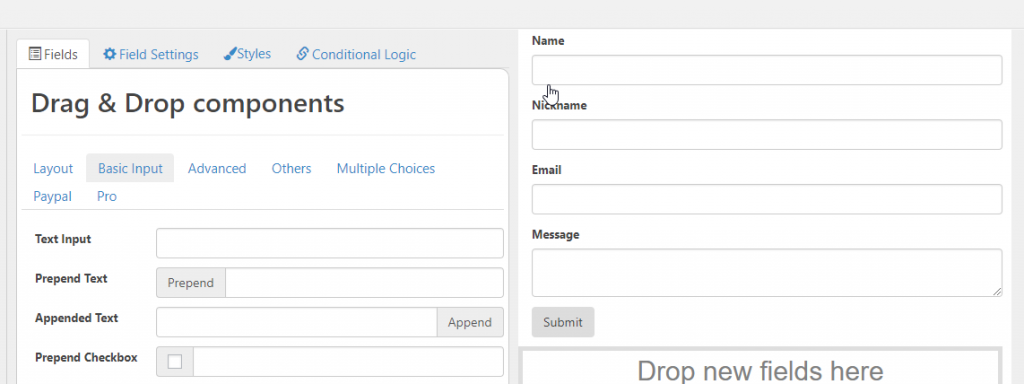Click the Prepend Checkbox text field
This screenshot has width=1024, height=384.
coord(348,362)
